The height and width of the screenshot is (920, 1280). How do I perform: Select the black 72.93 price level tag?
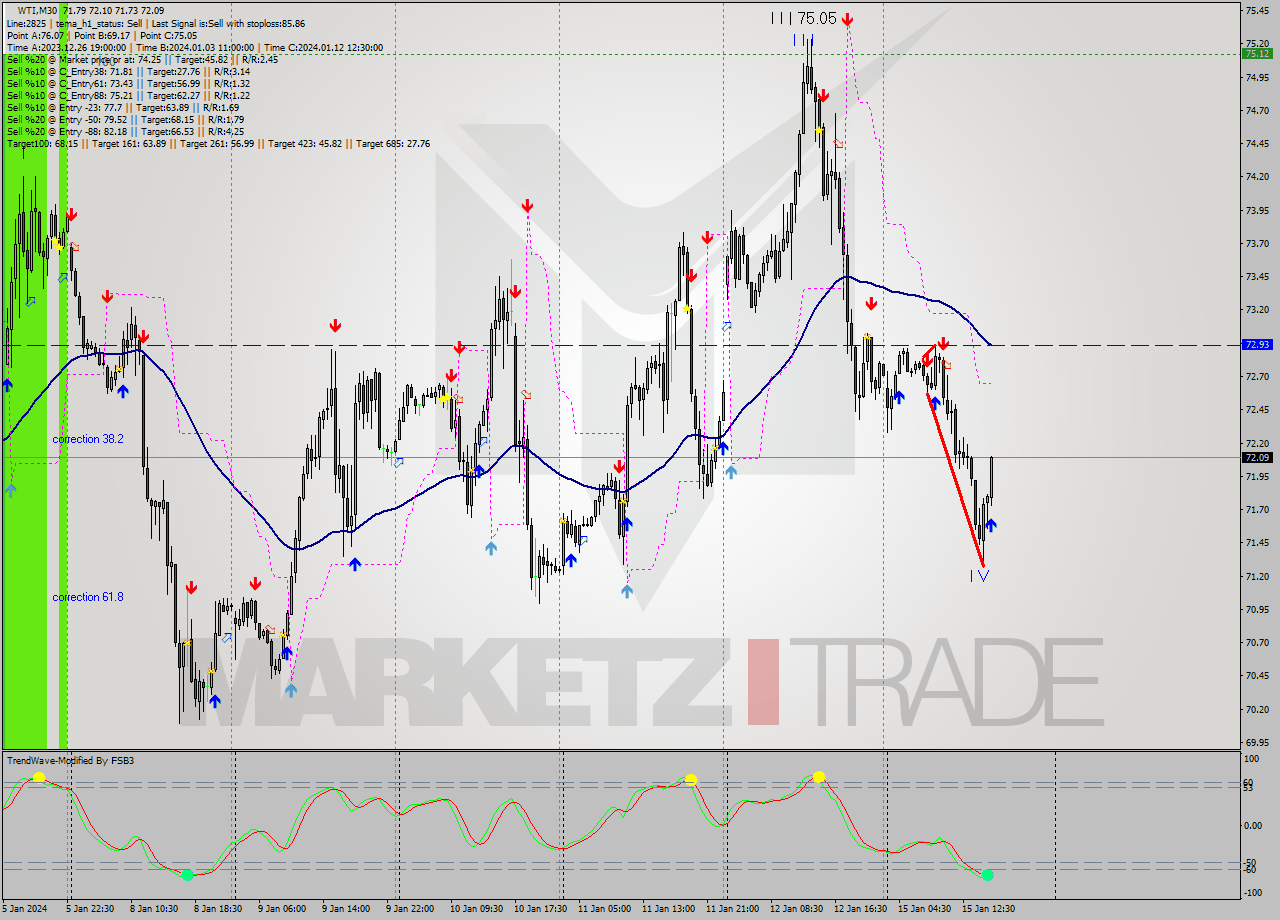[1256, 344]
